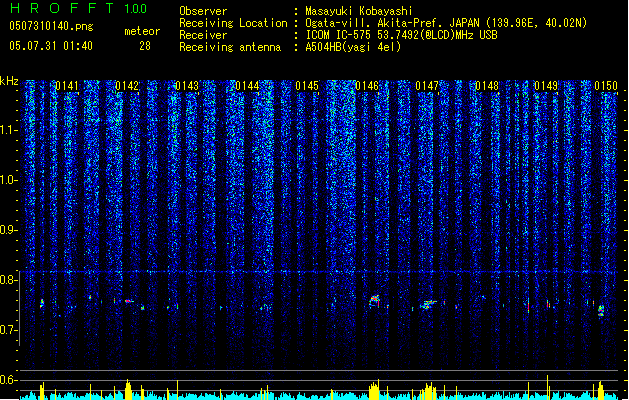Click the receiver ICOM IC-575 53.7492 MHz text
629x400 pixels.
pyautogui.click(x=401, y=35)
